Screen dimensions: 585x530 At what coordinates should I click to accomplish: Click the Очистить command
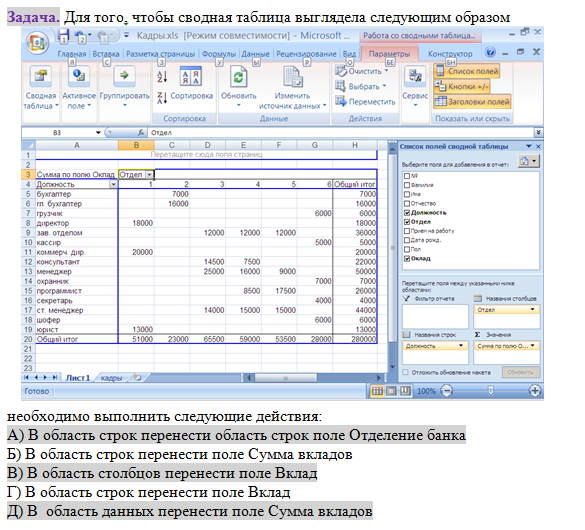point(362,71)
